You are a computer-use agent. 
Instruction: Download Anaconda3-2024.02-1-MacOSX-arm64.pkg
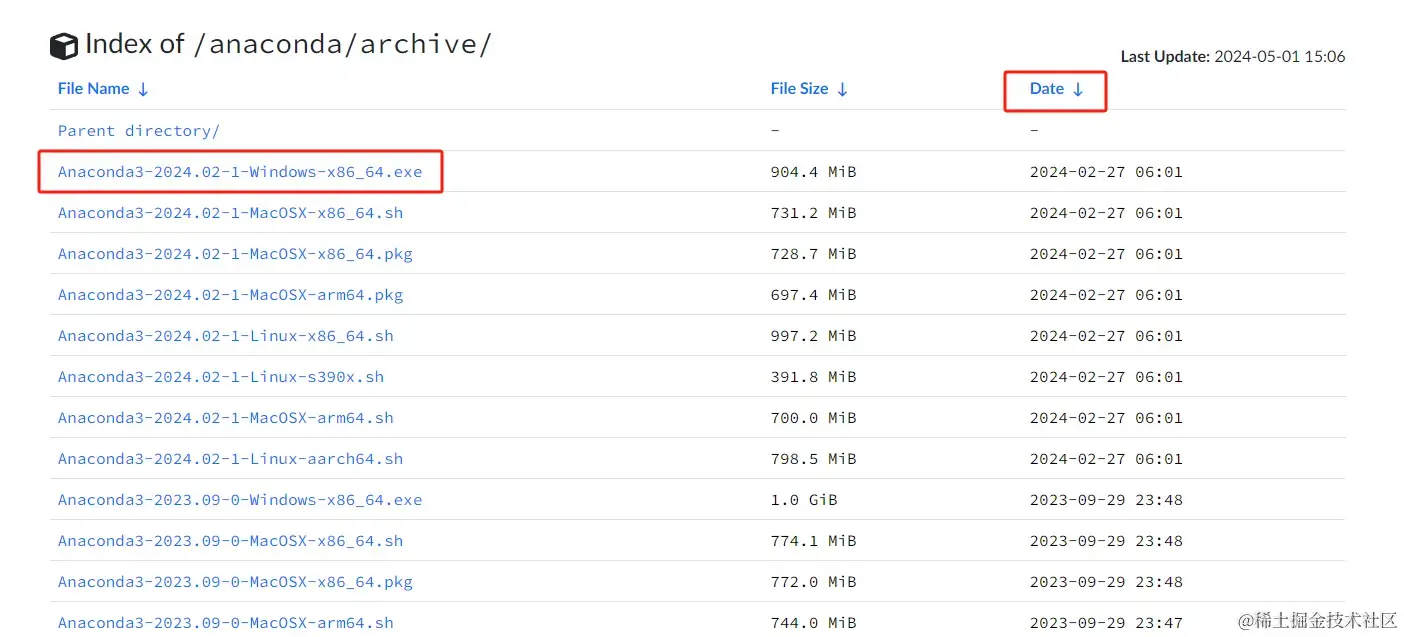pos(231,294)
